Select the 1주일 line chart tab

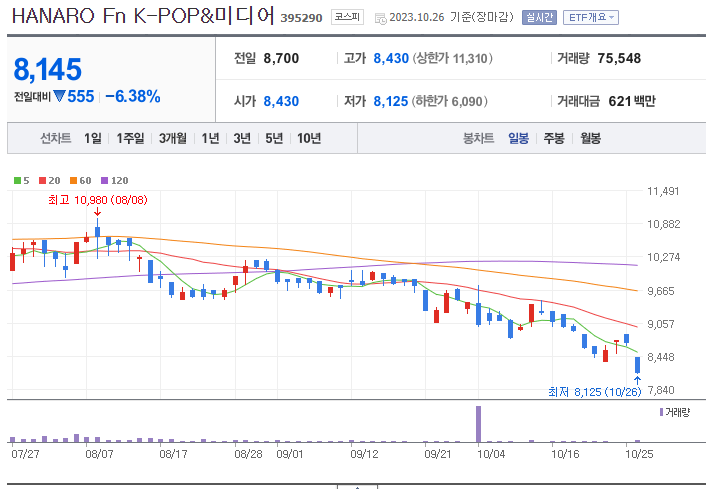pos(130,138)
